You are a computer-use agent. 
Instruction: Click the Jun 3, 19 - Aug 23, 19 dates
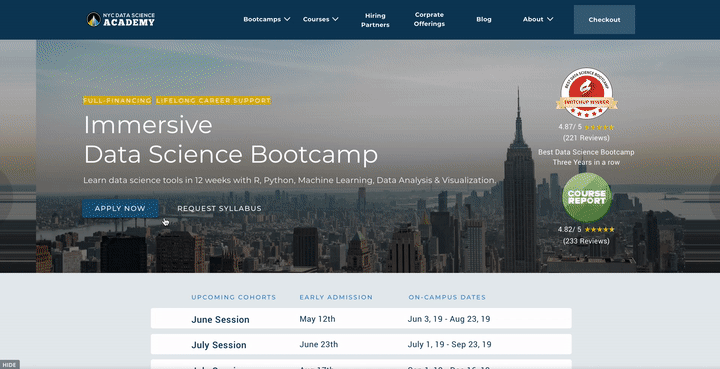tap(449, 319)
